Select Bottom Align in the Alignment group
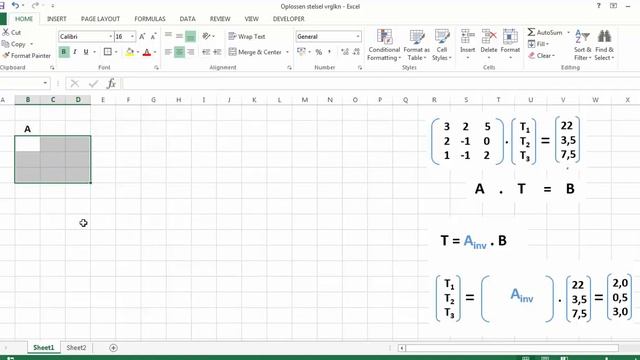This screenshot has width=640, height=360. [x=190, y=36]
